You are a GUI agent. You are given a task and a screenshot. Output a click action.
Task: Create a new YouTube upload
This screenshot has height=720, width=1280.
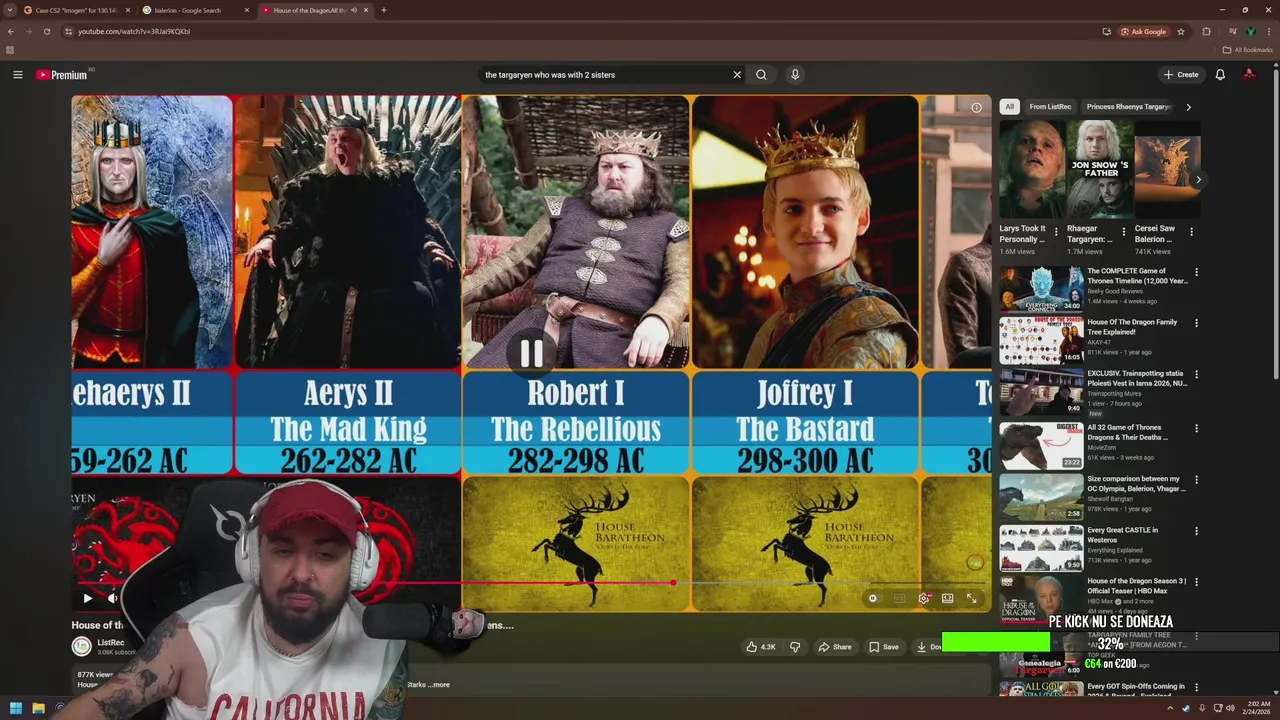(1180, 75)
